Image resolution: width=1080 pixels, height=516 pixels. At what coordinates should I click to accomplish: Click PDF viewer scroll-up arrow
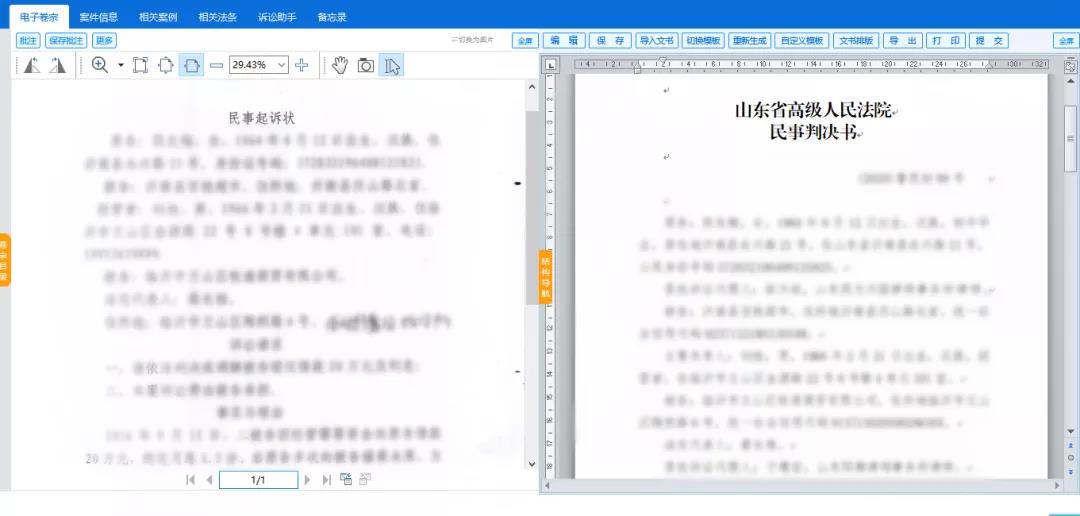click(x=531, y=87)
